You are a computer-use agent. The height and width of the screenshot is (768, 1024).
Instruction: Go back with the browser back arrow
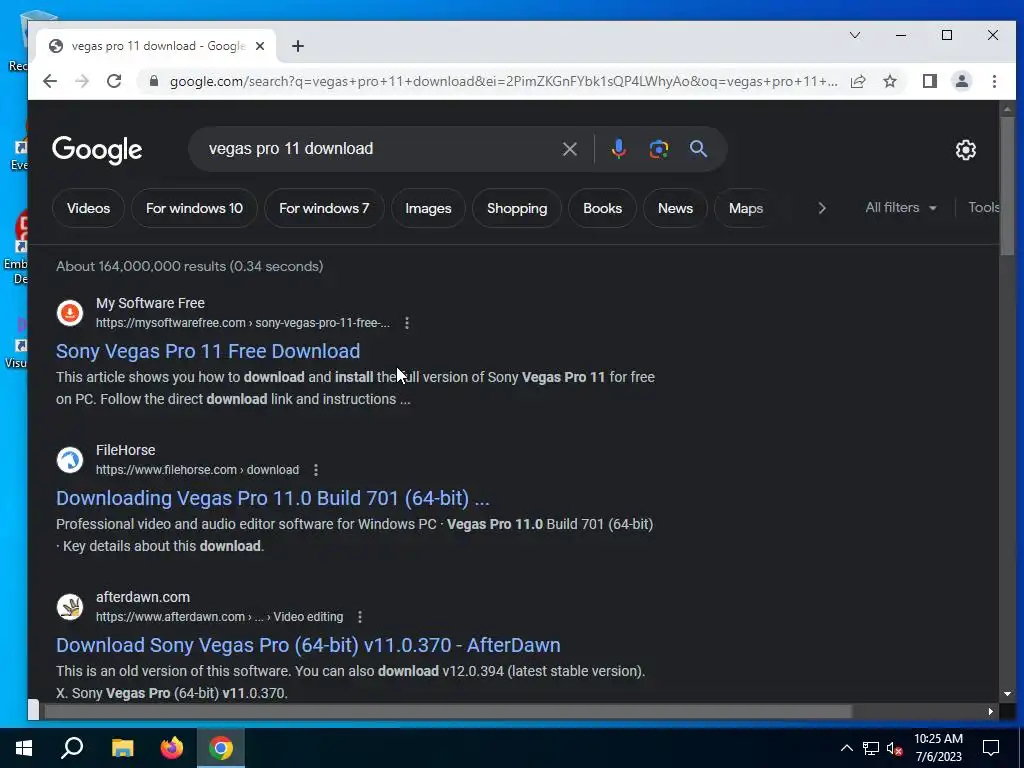[x=50, y=81]
